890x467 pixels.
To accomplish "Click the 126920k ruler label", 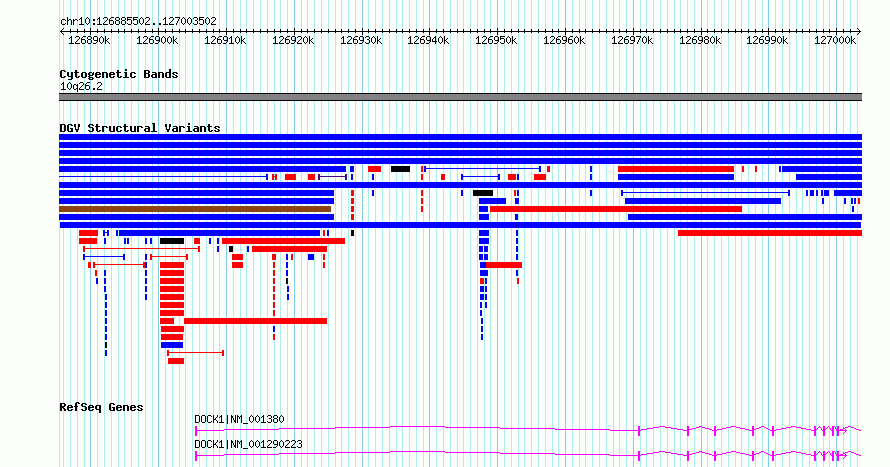I will pos(293,40).
